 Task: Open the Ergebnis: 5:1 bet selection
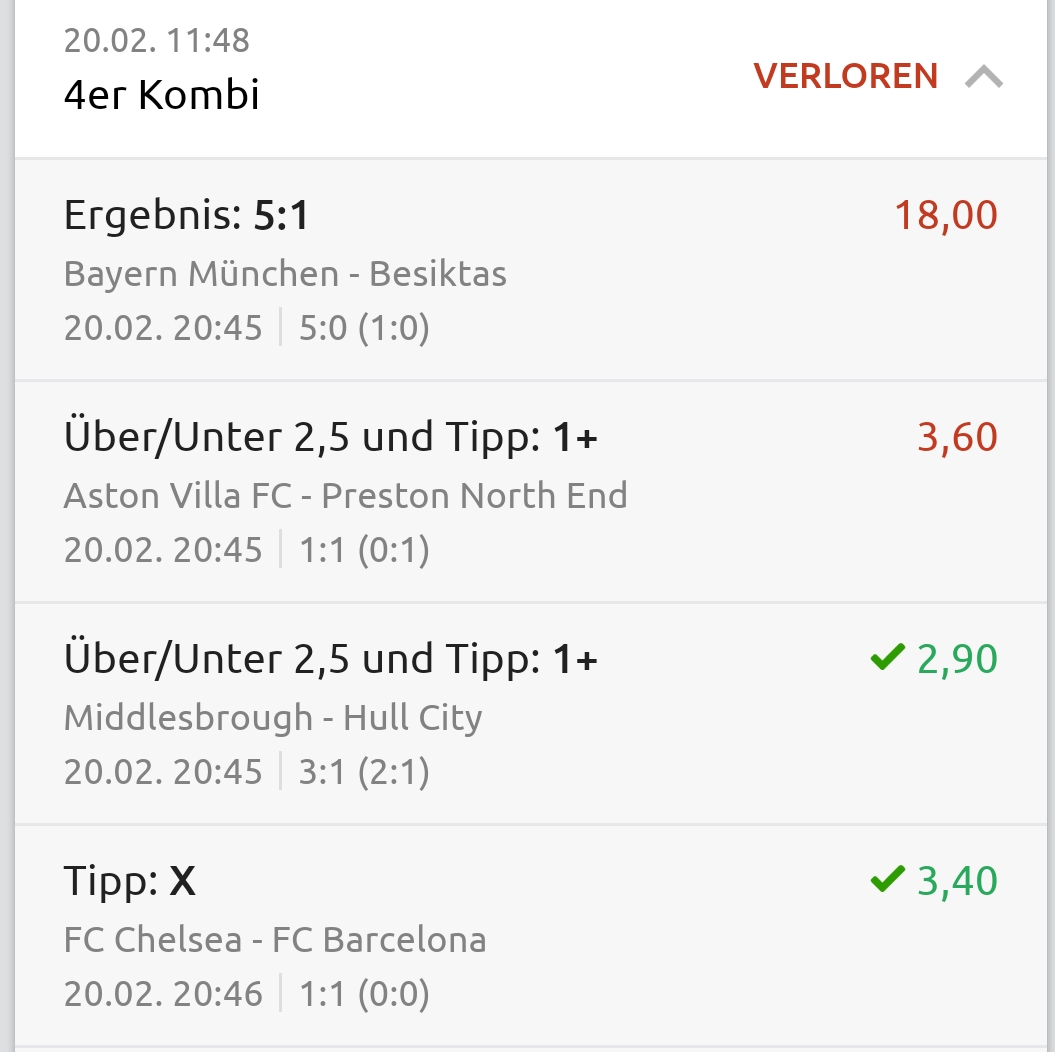tap(187, 215)
